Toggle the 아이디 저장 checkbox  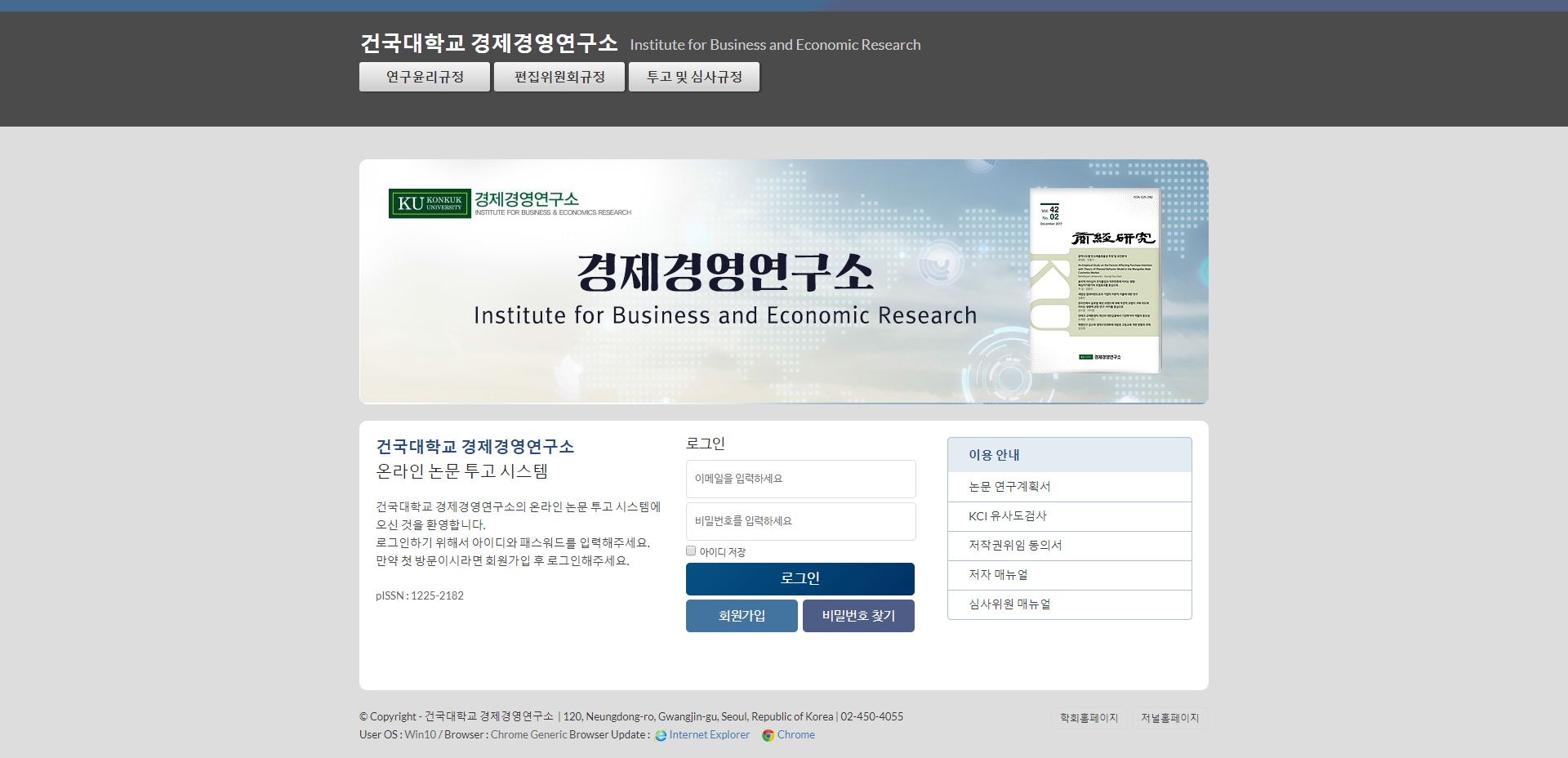coord(691,551)
